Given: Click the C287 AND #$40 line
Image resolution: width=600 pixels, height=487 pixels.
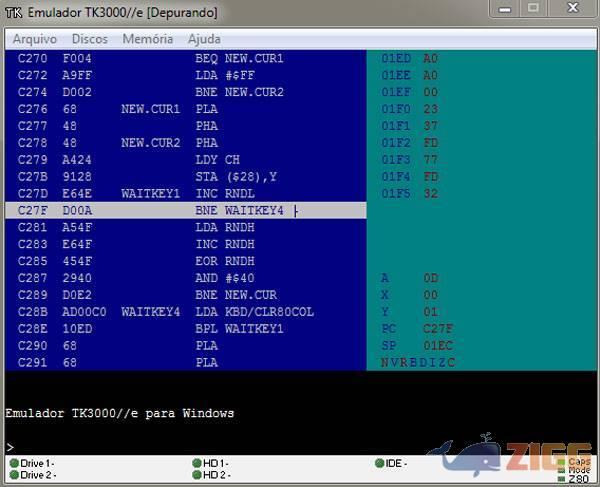Looking at the screenshot, I should 186,278.
